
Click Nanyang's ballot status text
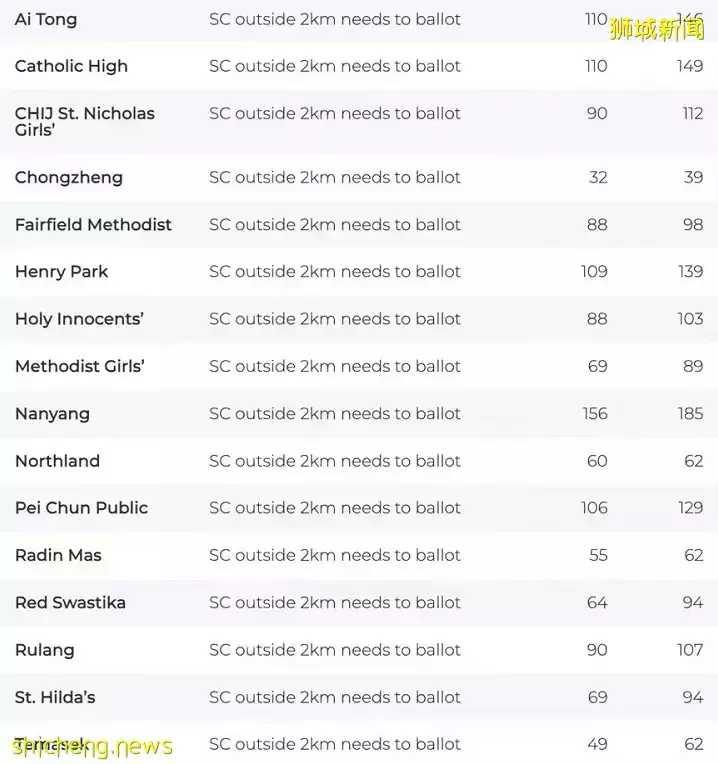click(335, 413)
